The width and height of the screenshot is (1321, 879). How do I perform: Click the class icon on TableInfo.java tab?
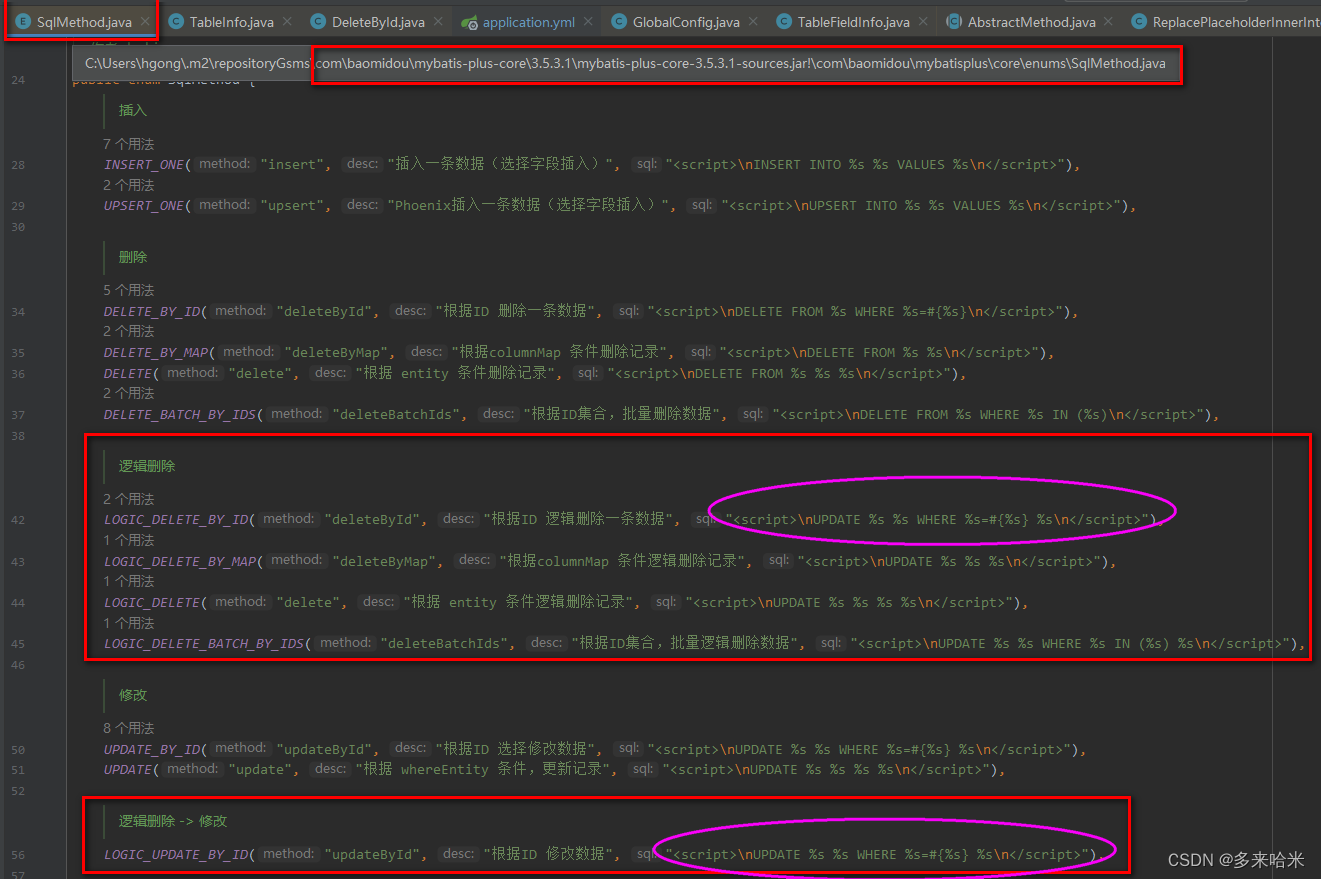176,21
